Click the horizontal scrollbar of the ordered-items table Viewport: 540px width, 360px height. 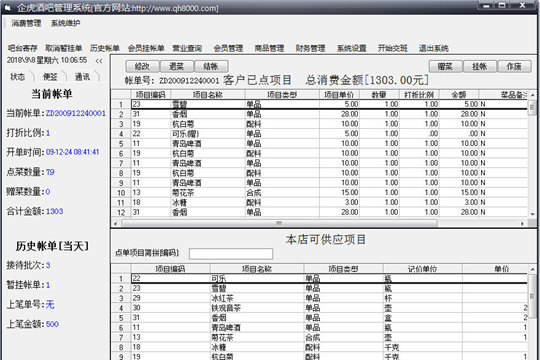pyautogui.click(x=279, y=223)
